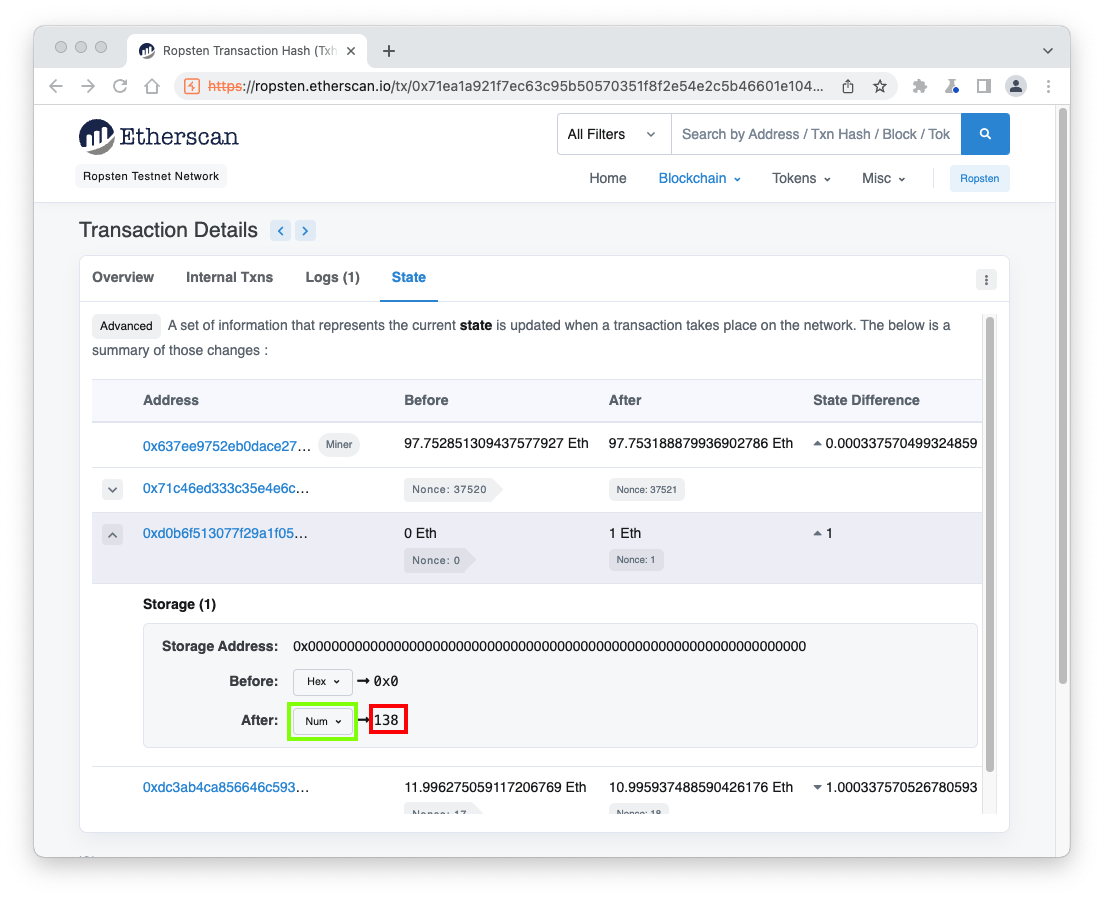Show the tab search dropdown arrow
Screen dimensions: 1104x899
pyautogui.click(x=1048, y=51)
